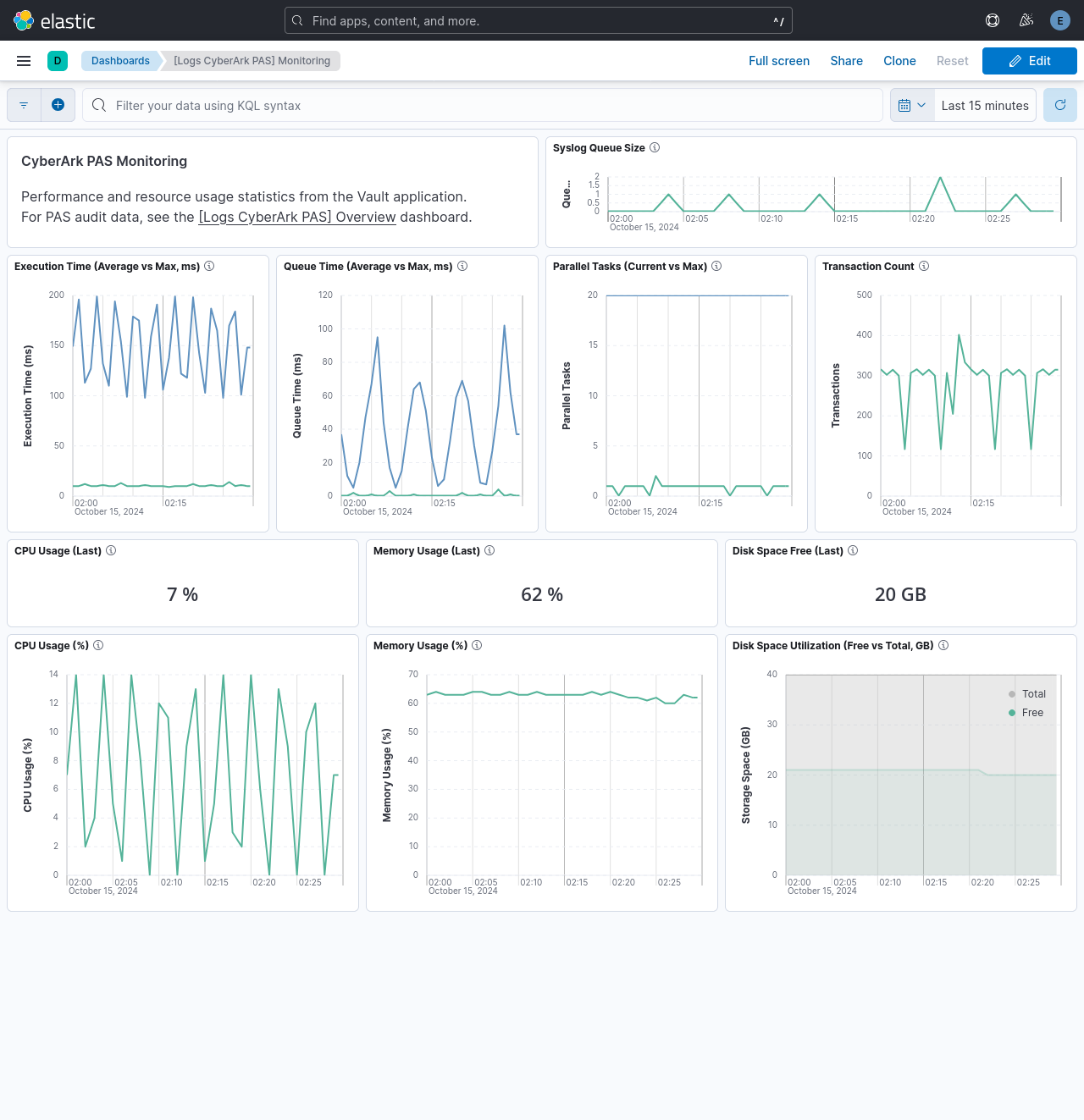Click the user avatar E
1084x1120 pixels.
pos(1059,19)
